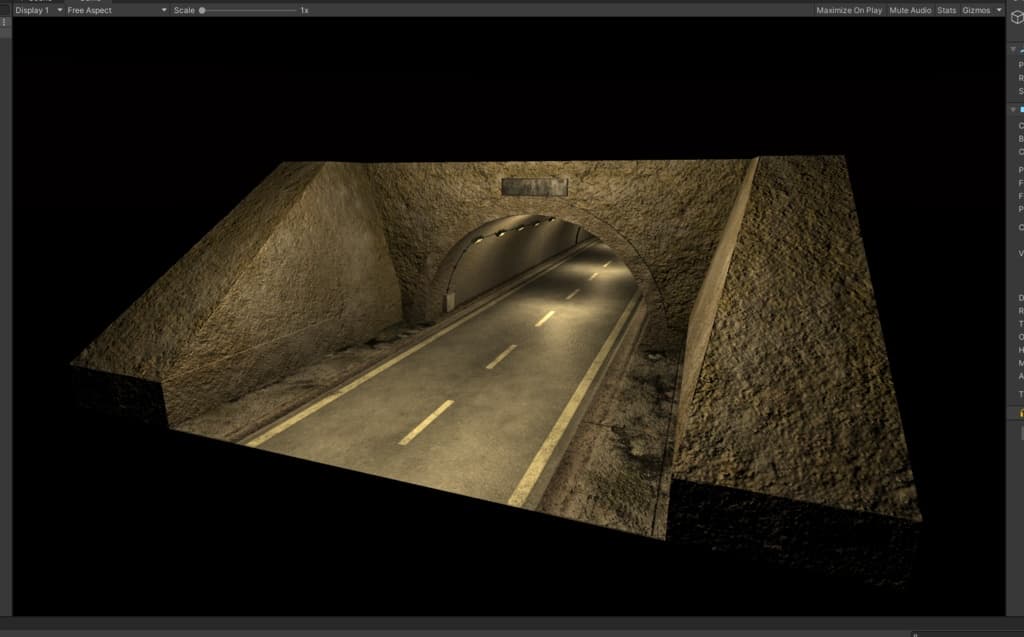Screen dimensions: 1024x637
Task: Click the Camera component icon in Inspector
Action: coord(1021,108)
